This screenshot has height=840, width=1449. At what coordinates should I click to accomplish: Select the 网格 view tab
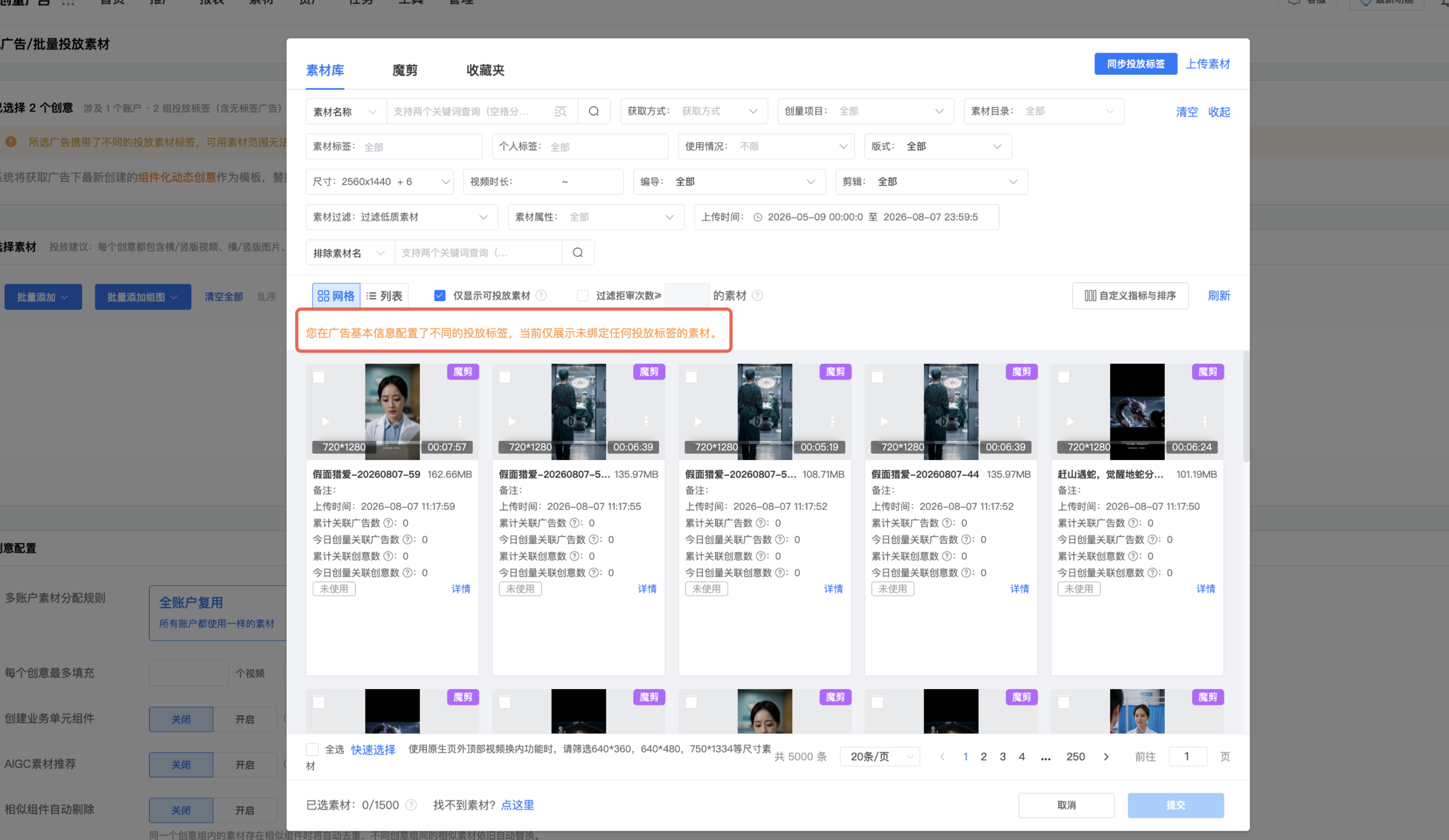(336, 295)
